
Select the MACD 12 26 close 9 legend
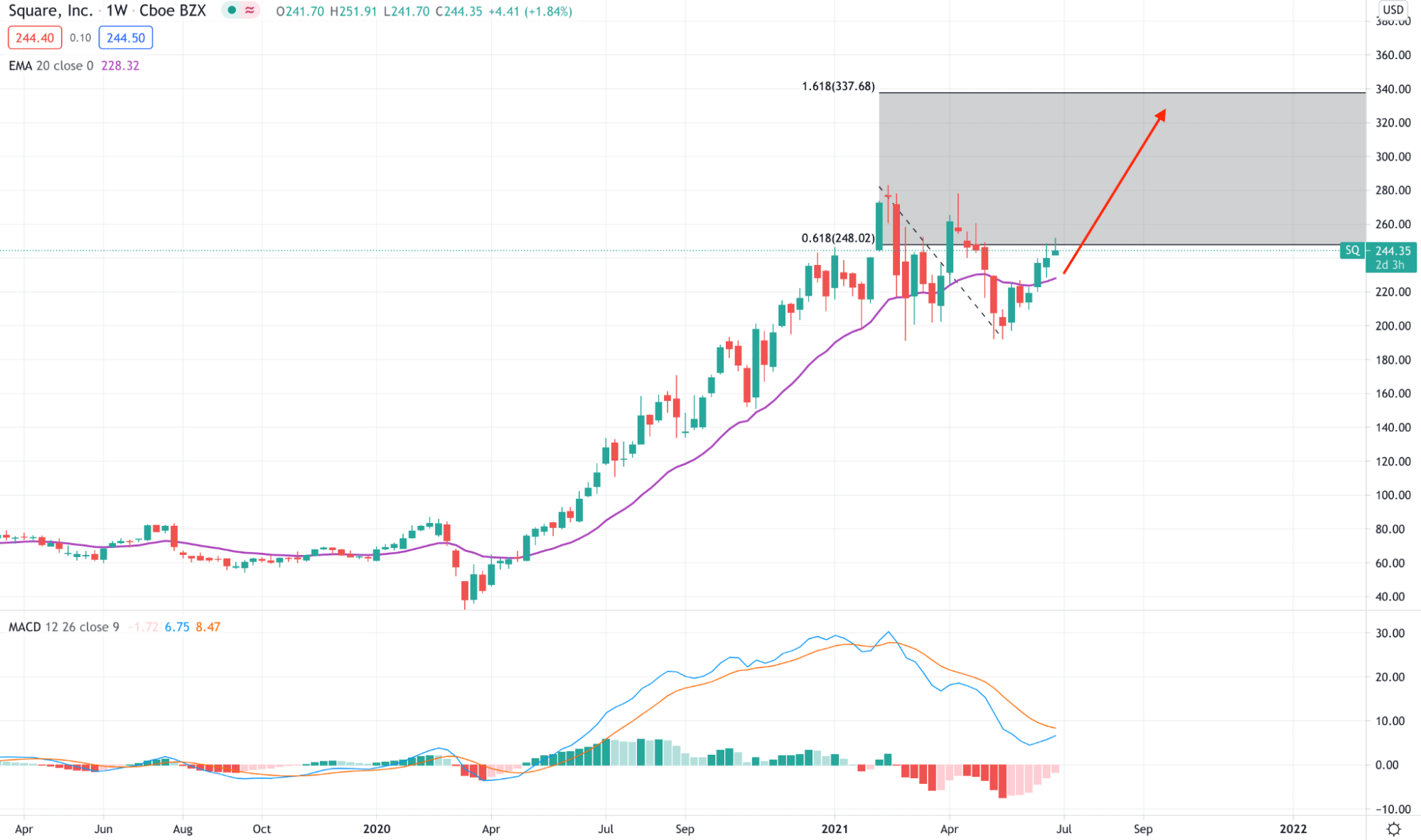tap(64, 627)
